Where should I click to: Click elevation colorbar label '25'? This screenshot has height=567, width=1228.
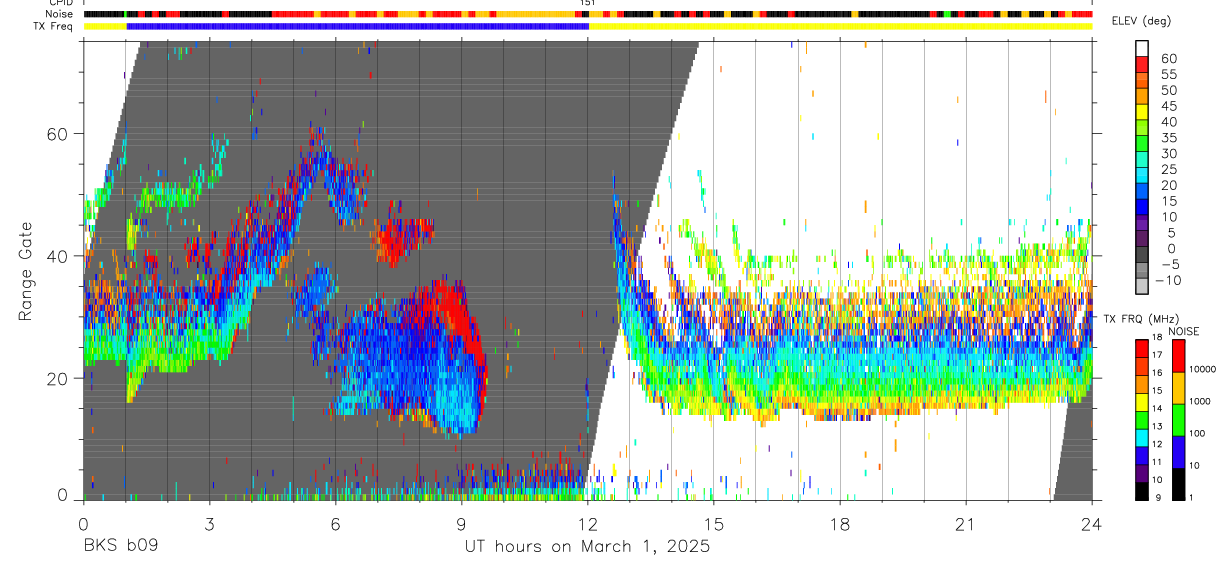click(1169, 170)
